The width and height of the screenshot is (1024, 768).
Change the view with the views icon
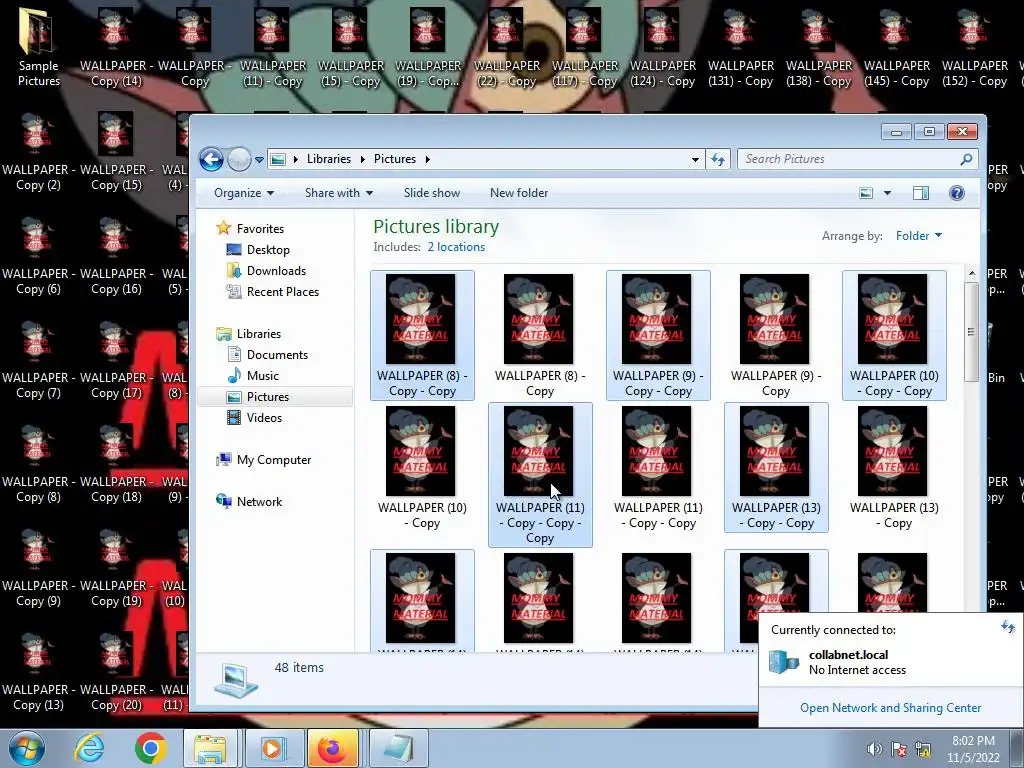(866, 193)
